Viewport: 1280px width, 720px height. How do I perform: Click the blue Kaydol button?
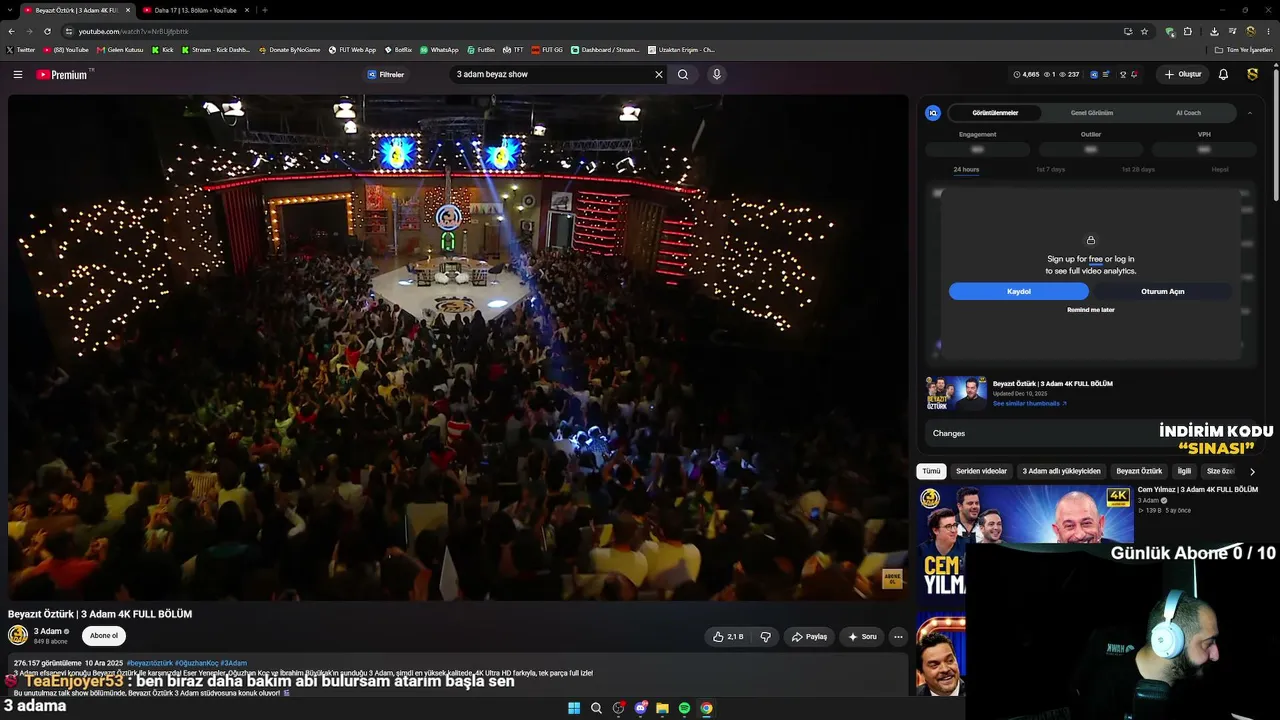click(1019, 291)
